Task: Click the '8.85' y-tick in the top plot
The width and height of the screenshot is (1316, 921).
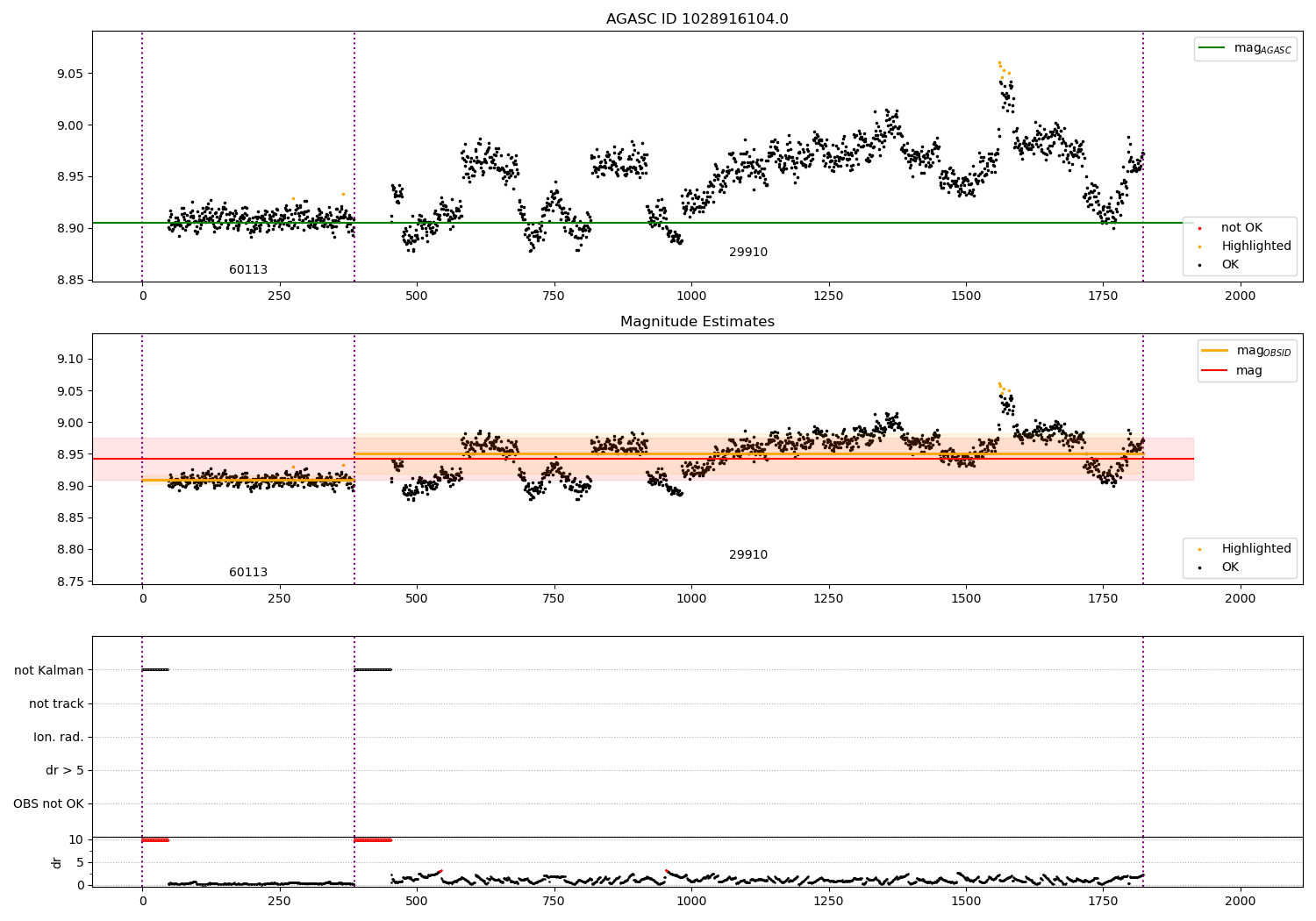Action: (69, 280)
